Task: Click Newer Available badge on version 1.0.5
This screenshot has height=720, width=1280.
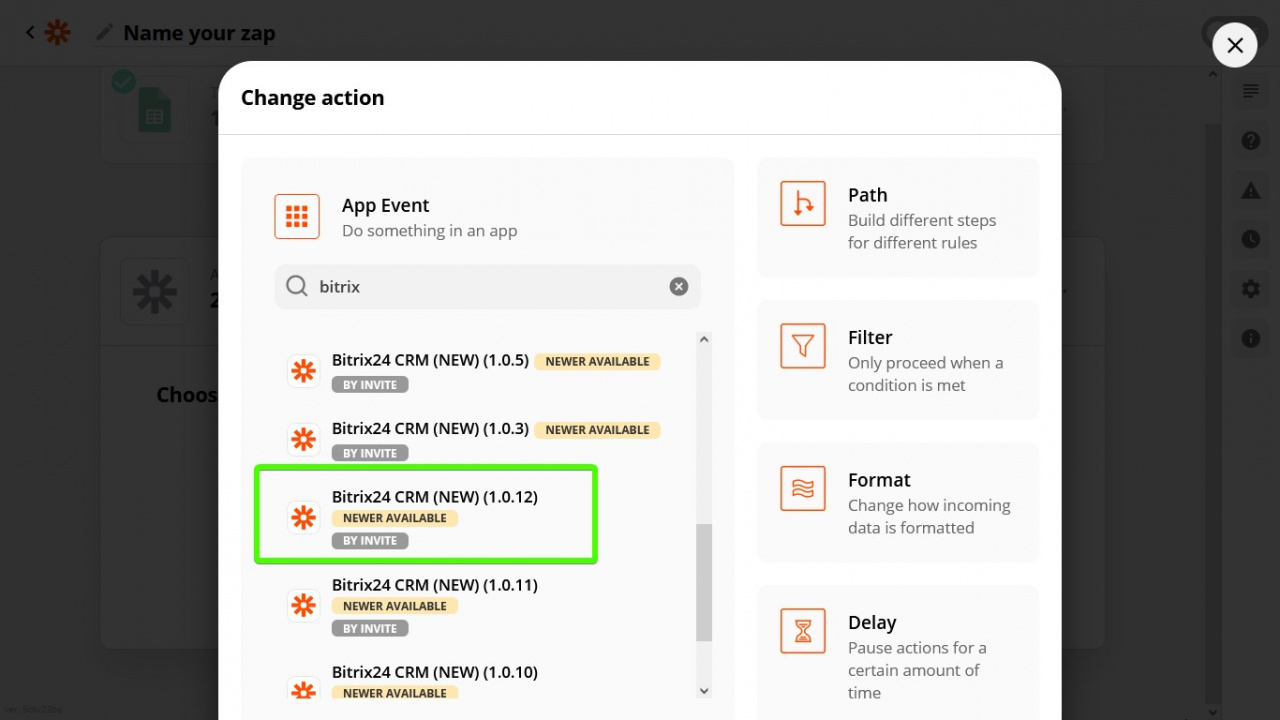Action: (x=597, y=362)
